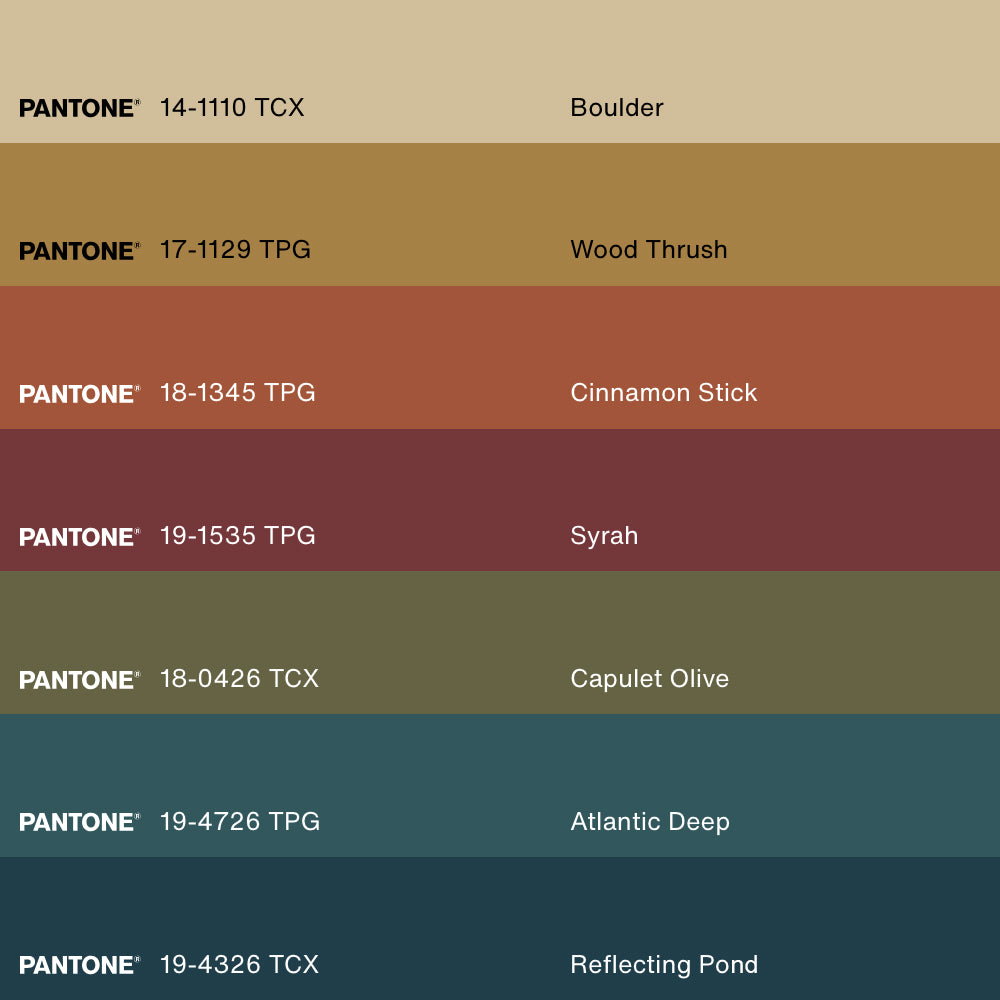Screen dimensions: 1000x1000
Task: Select the Atlantic Deep color name
Action: click(x=650, y=822)
